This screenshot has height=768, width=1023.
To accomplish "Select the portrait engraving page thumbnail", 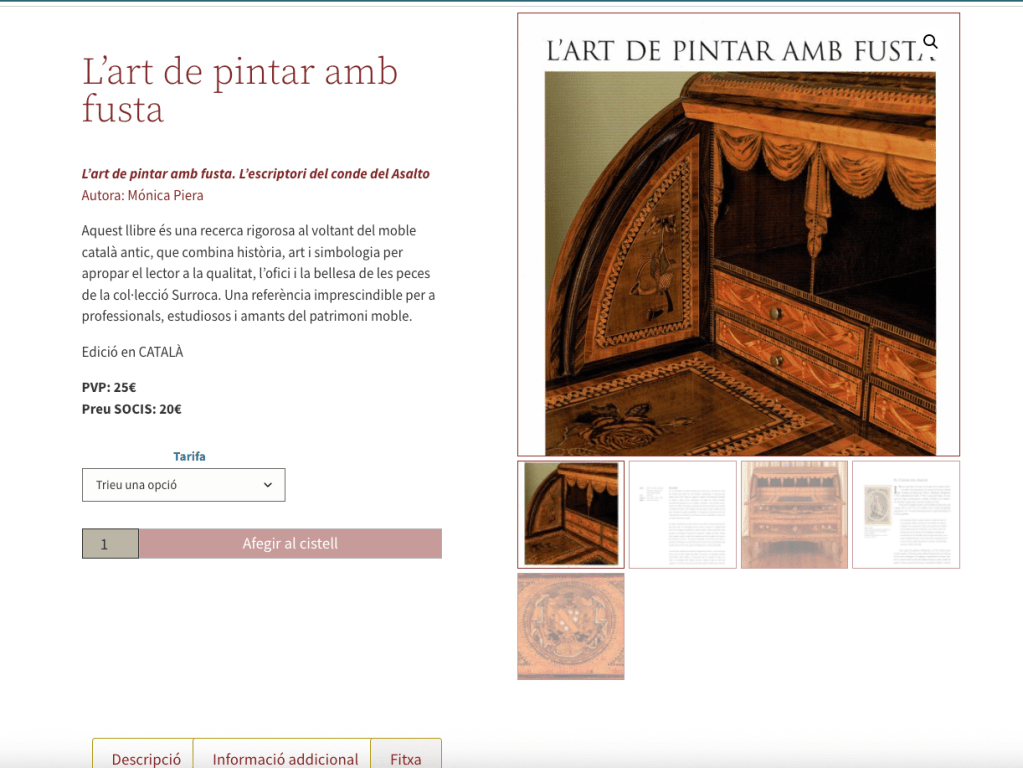I will [906, 514].
